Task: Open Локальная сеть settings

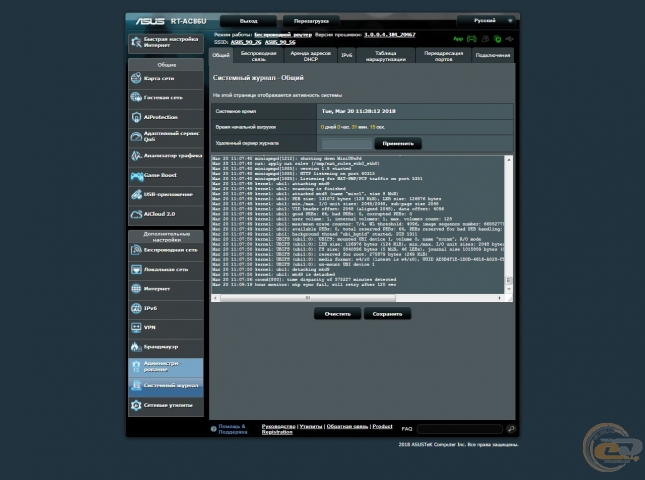Action: [x=166, y=270]
